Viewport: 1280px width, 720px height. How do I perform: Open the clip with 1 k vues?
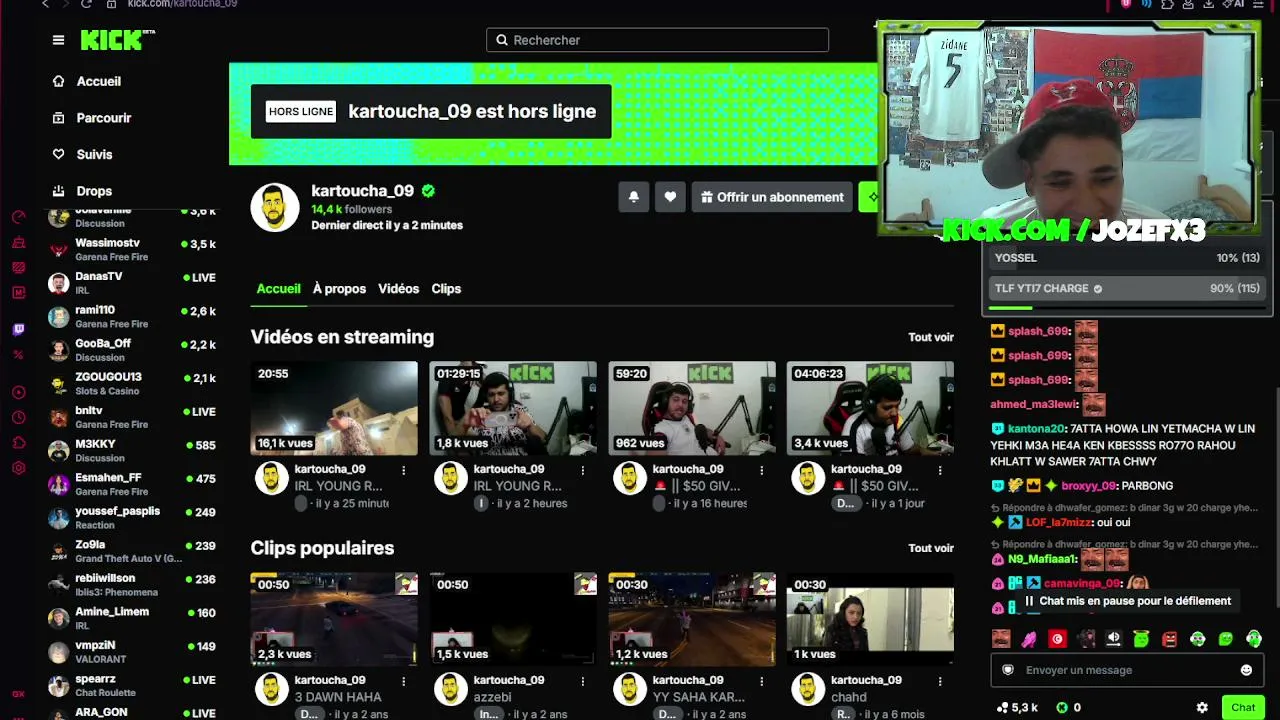[x=870, y=619]
